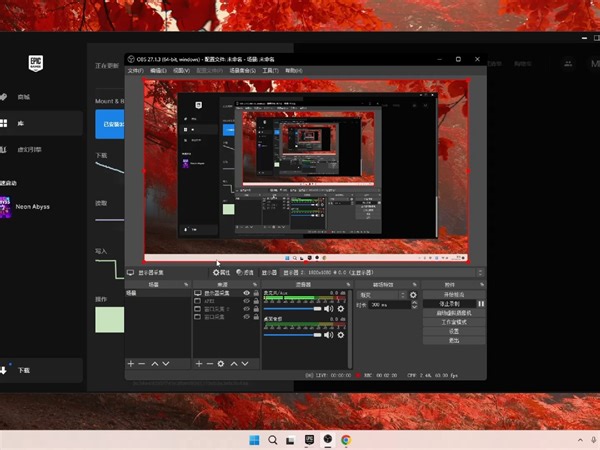Mute the 桌面音频 speaker icon

point(328,335)
